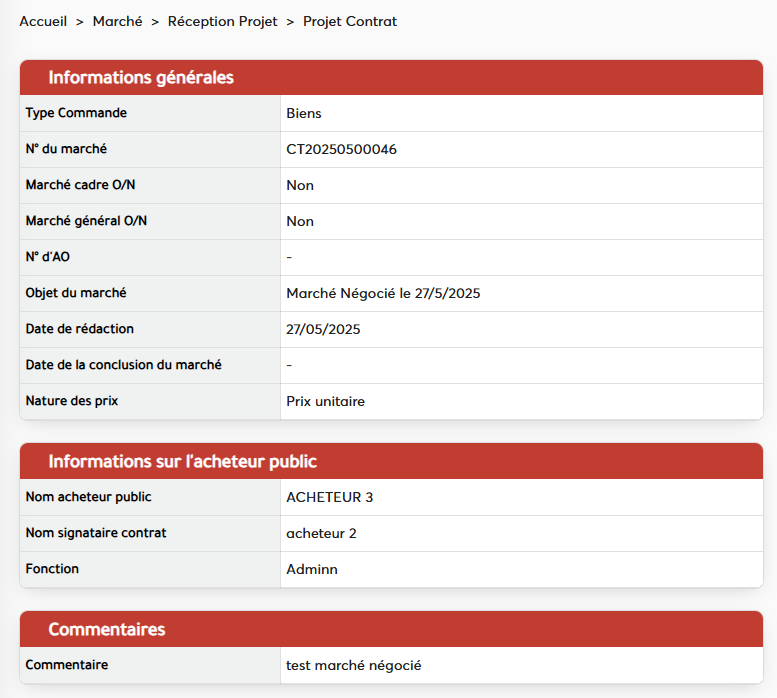
Task: Click the Commentaires section header
Action: pos(107,629)
